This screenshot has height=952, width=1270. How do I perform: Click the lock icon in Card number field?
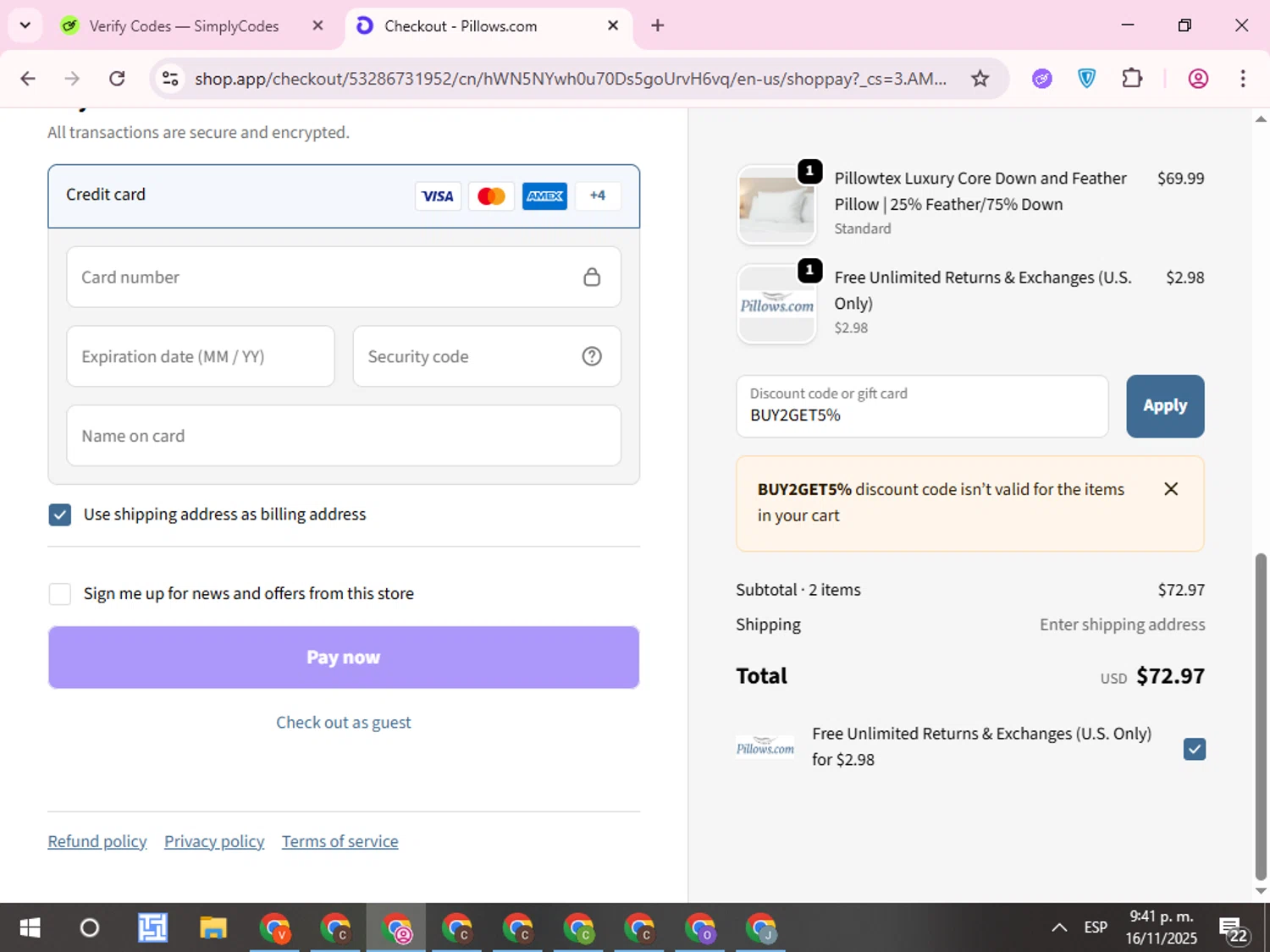(x=592, y=277)
